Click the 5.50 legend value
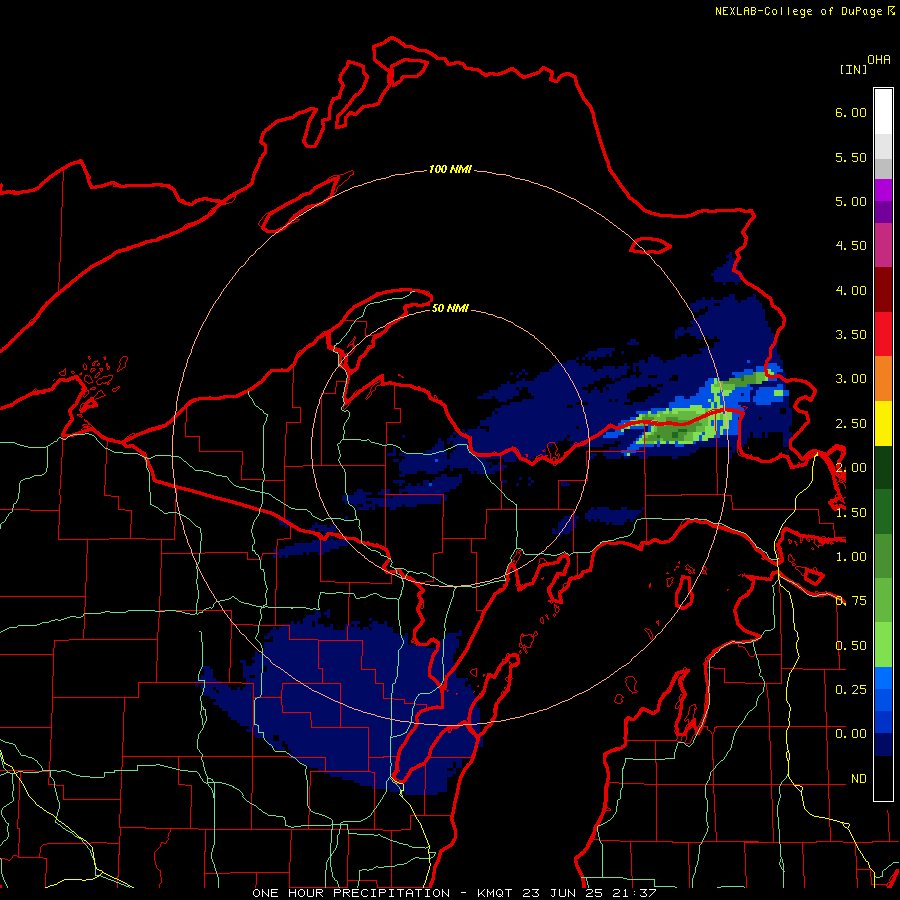The height and width of the screenshot is (900, 900). click(x=851, y=157)
